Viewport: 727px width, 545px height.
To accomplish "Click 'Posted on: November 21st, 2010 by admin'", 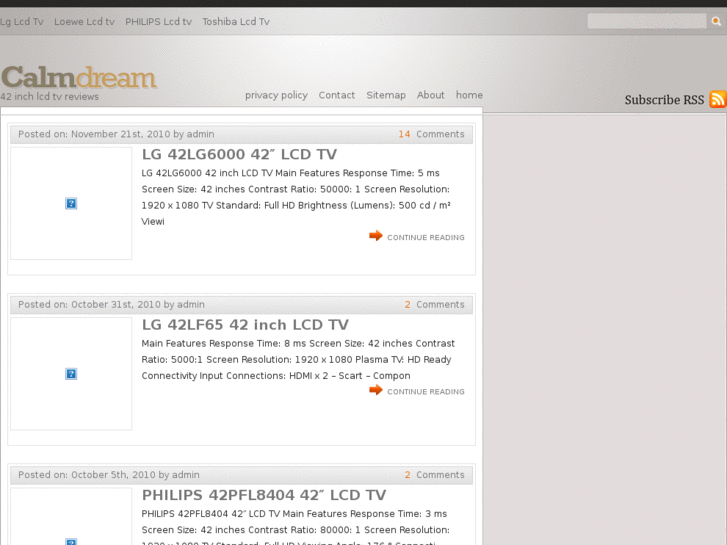I will coord(116,134).
